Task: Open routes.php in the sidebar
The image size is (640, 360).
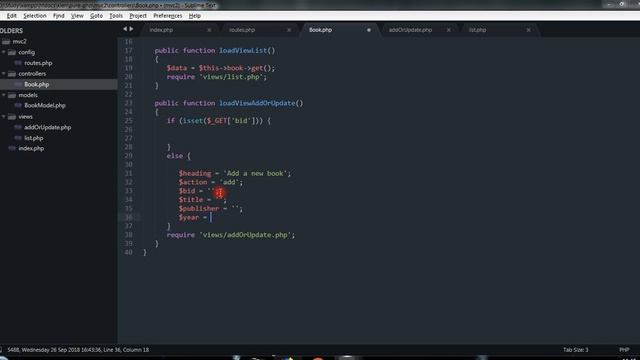Action: 38,63
